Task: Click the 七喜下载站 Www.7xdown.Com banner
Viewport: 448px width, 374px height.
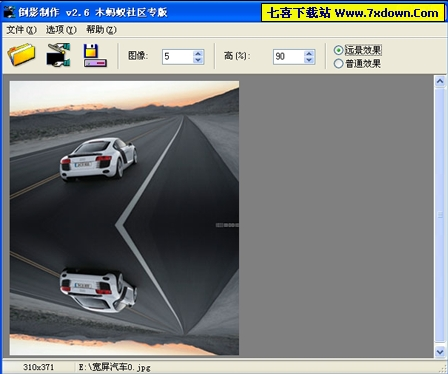Action: point(353,13)
